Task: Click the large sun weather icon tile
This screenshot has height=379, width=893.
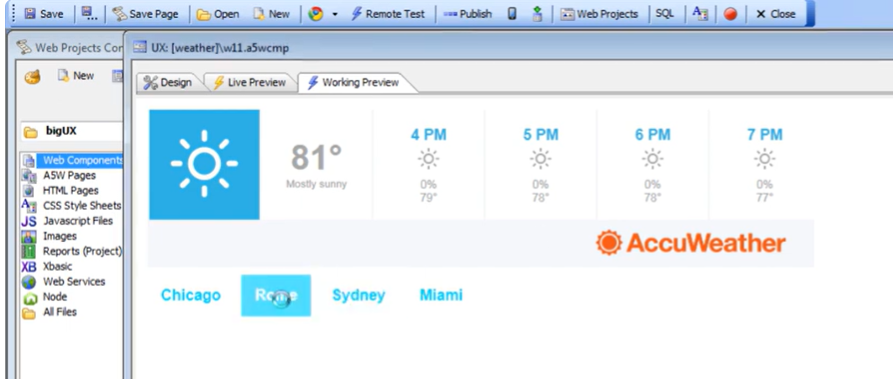Action: pos(204,164)
